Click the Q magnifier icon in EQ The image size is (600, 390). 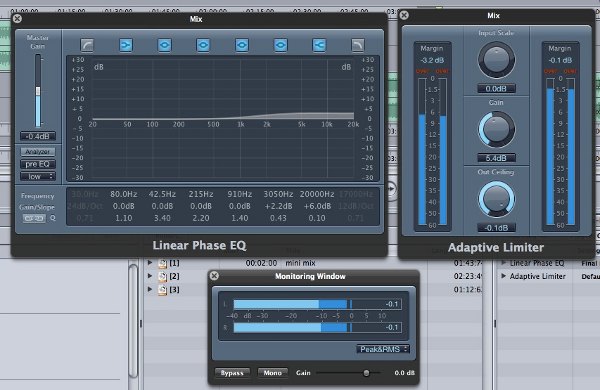(x=53, y=218)
